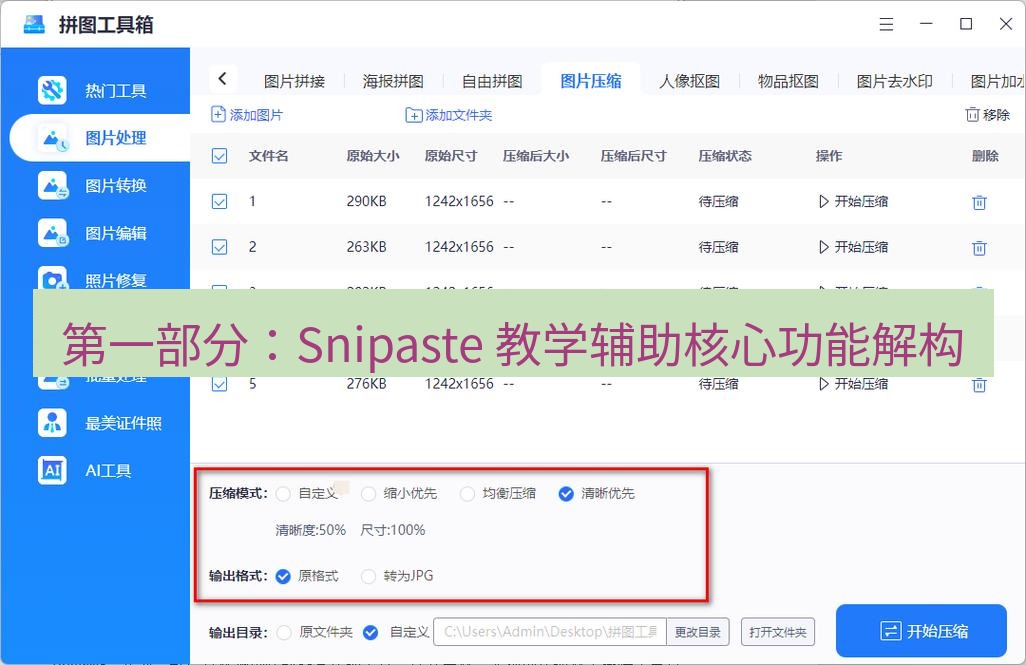
Task: Switch to the 图片去水印 tab
Action: (894, 81)
